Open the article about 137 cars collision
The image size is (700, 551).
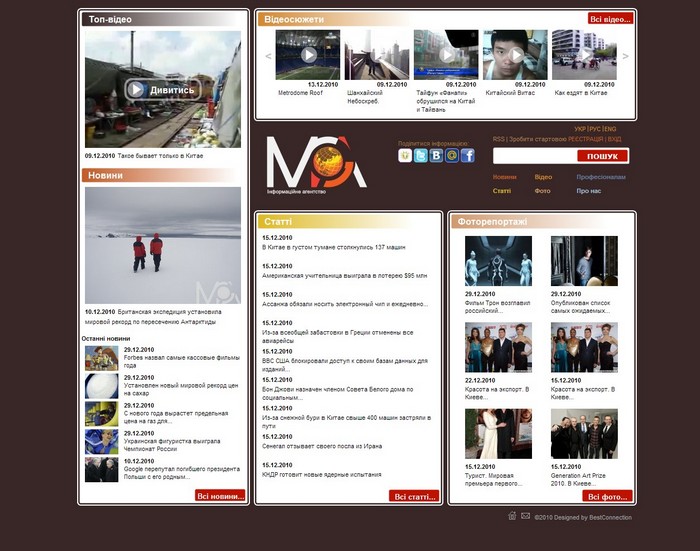pyautogui.click(x=333, y=246)
